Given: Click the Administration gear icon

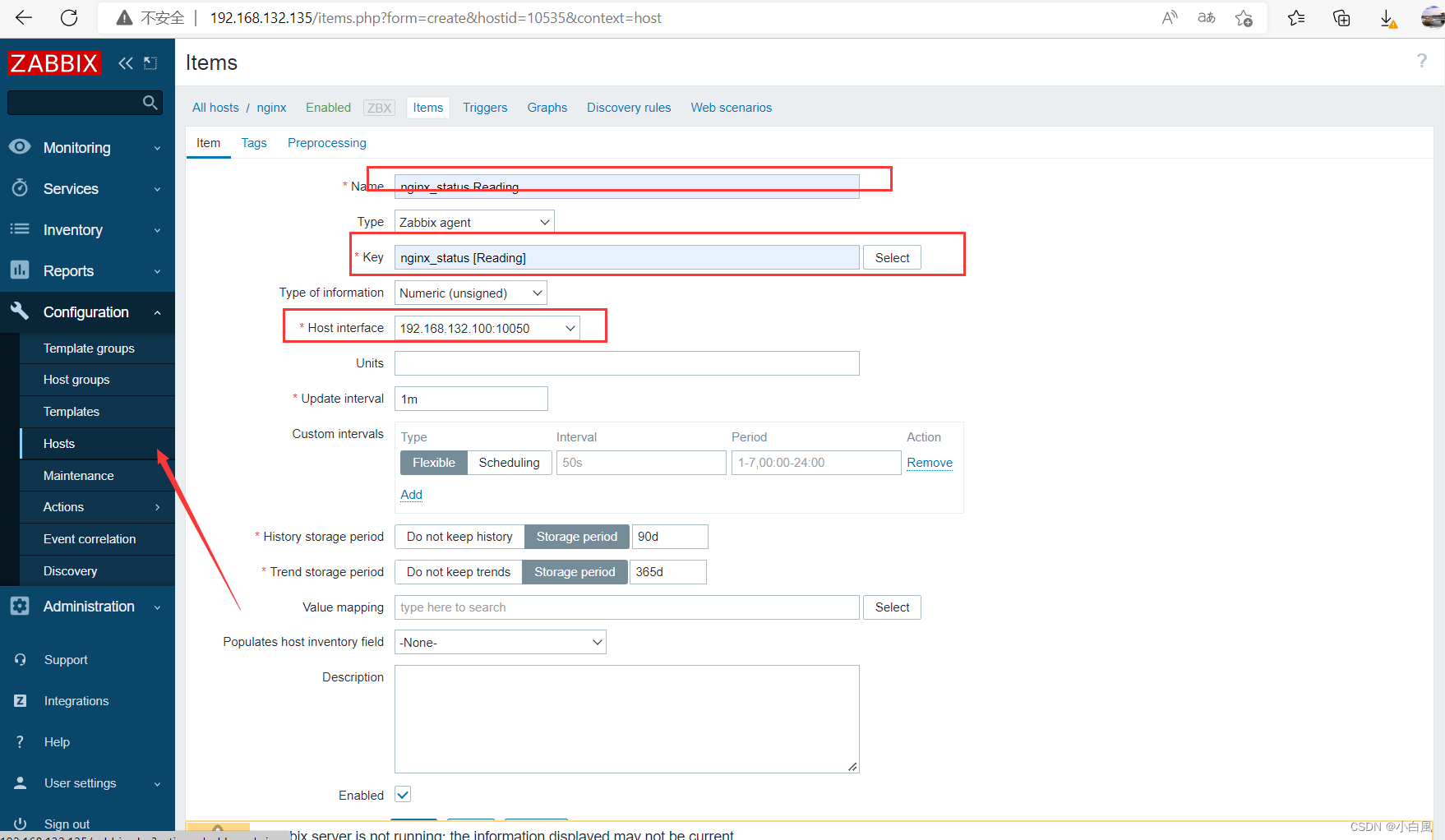Looking at the screenshot, I should [x=20, y=606].
